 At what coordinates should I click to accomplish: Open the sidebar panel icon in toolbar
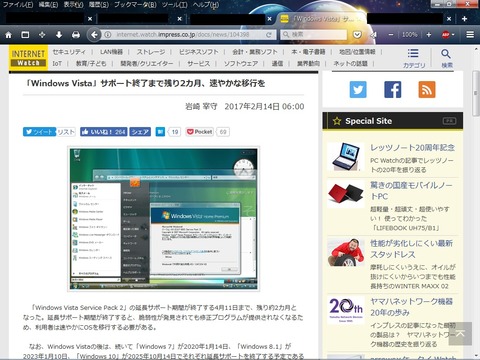point(25,35)
